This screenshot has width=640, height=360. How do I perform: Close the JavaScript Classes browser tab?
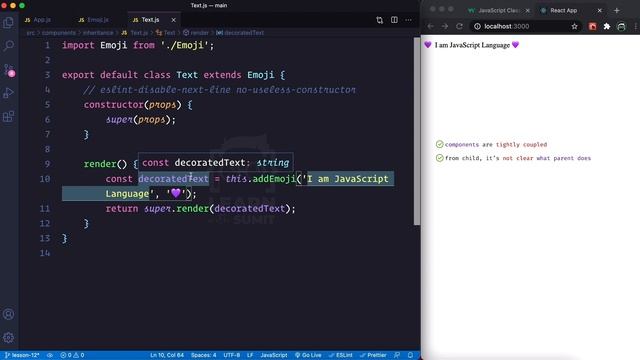[x=527, y=10]
